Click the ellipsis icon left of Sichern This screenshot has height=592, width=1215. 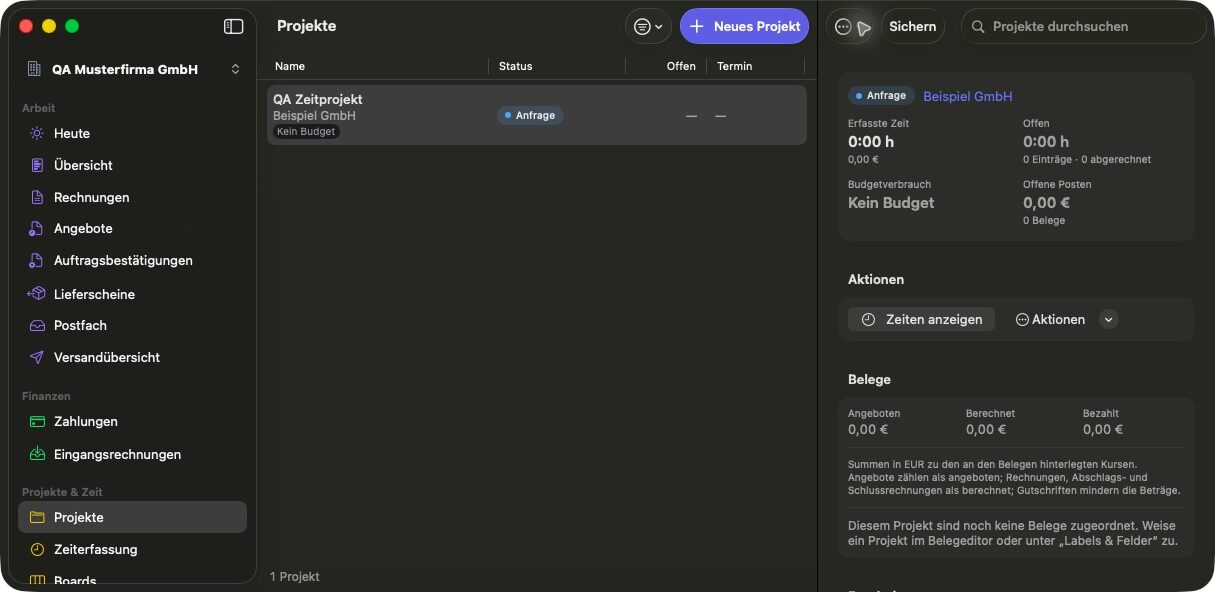point(843,27)
